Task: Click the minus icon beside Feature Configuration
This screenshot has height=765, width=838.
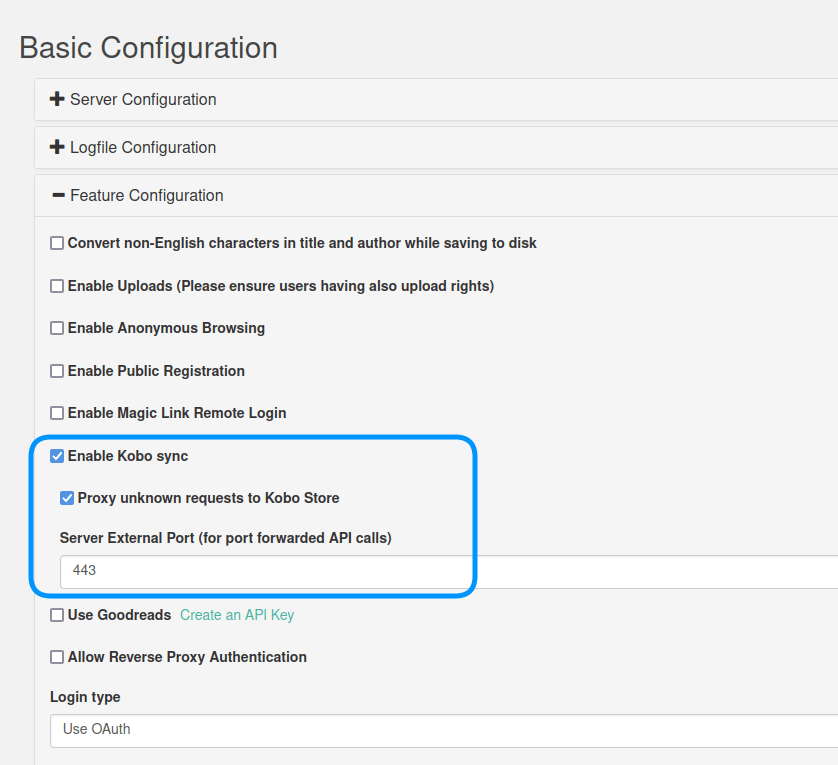Action: [x=58, y=196]
